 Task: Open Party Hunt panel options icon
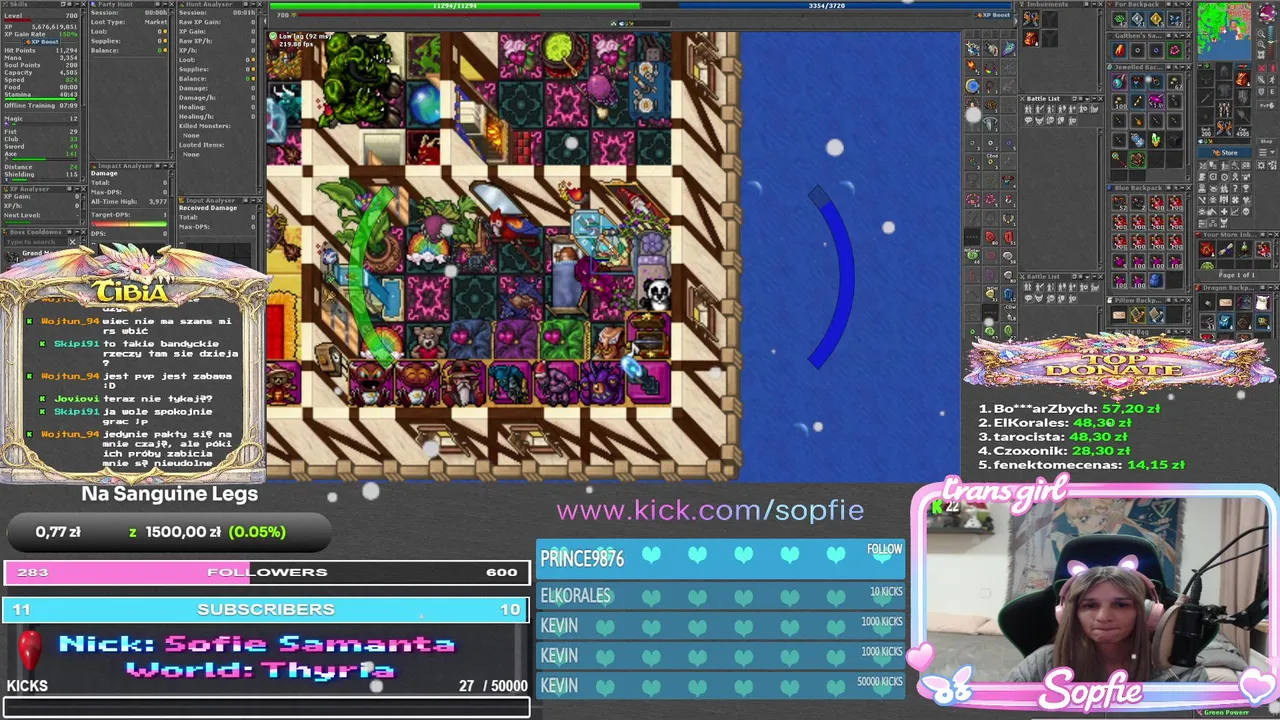[158, 4]
